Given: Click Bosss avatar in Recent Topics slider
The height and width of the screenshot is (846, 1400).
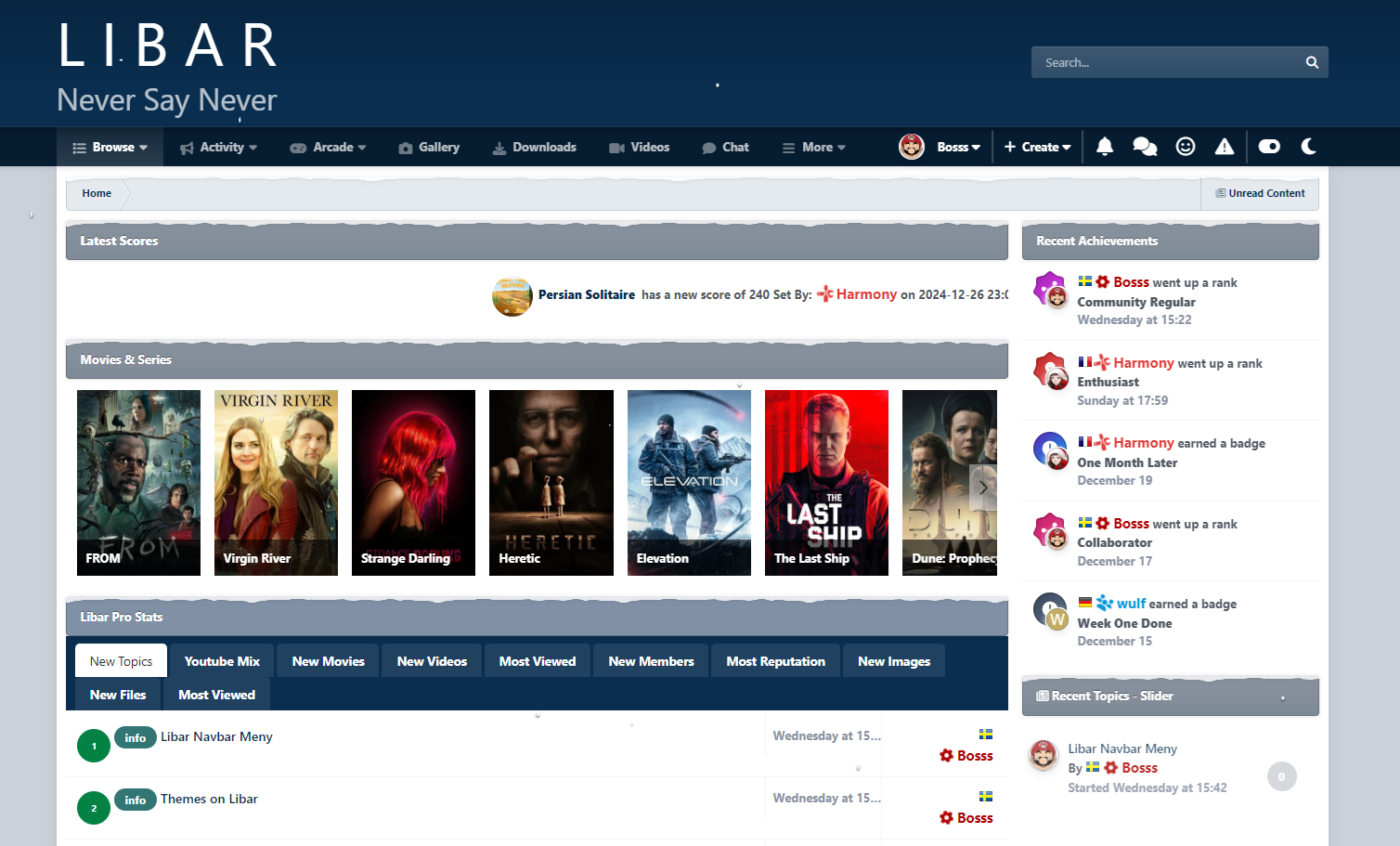Looking at the screenshot, I should click(x=1044, y=755).
